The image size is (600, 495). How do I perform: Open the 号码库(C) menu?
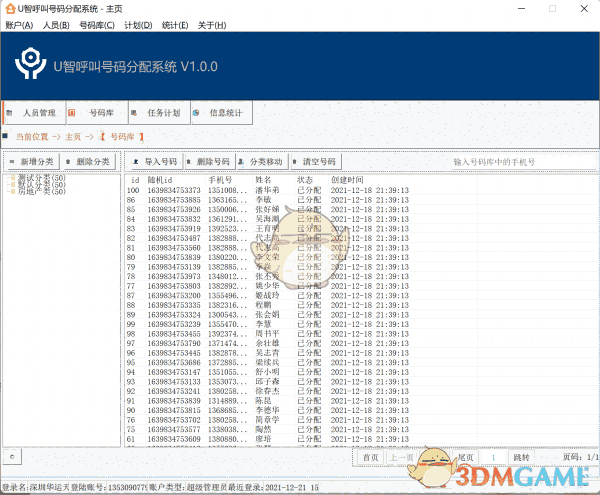point(97,25)
